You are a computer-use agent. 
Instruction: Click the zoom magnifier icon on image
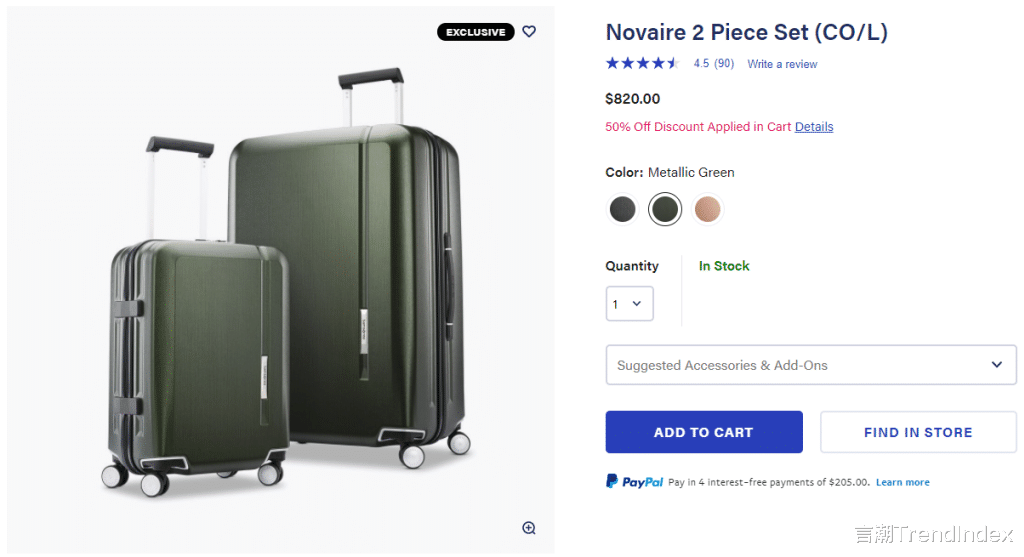coord(529,528)
